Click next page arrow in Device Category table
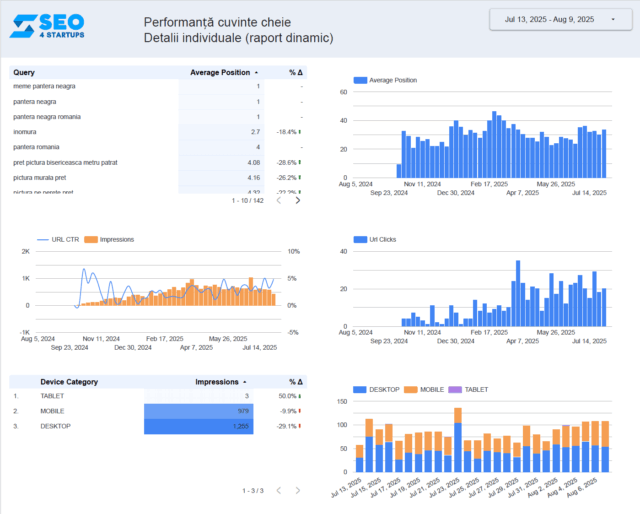Image resolution: width=640 pixels, height=514 pixels. (297, 490)
